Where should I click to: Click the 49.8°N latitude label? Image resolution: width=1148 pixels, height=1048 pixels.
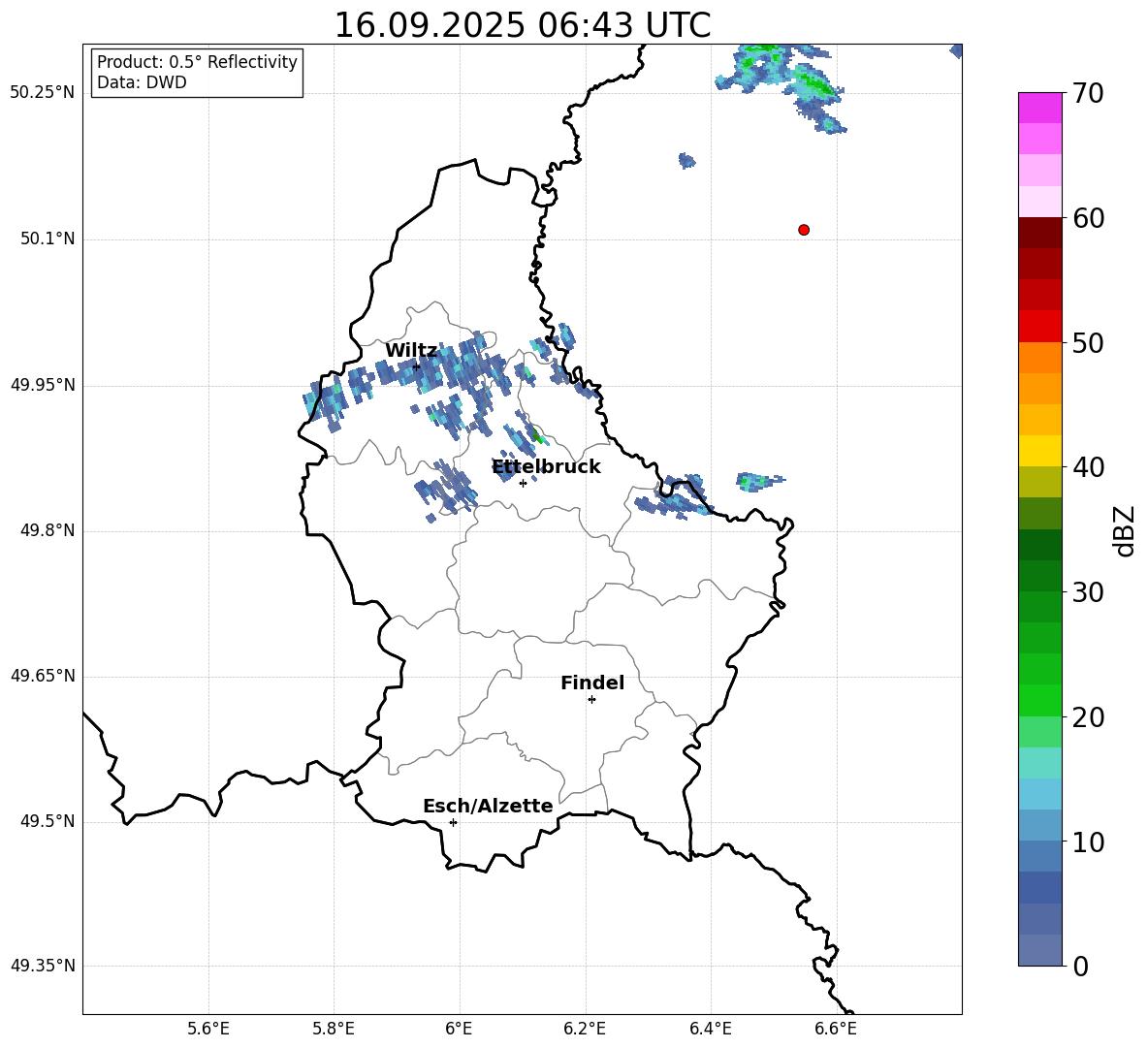(48, 530)
